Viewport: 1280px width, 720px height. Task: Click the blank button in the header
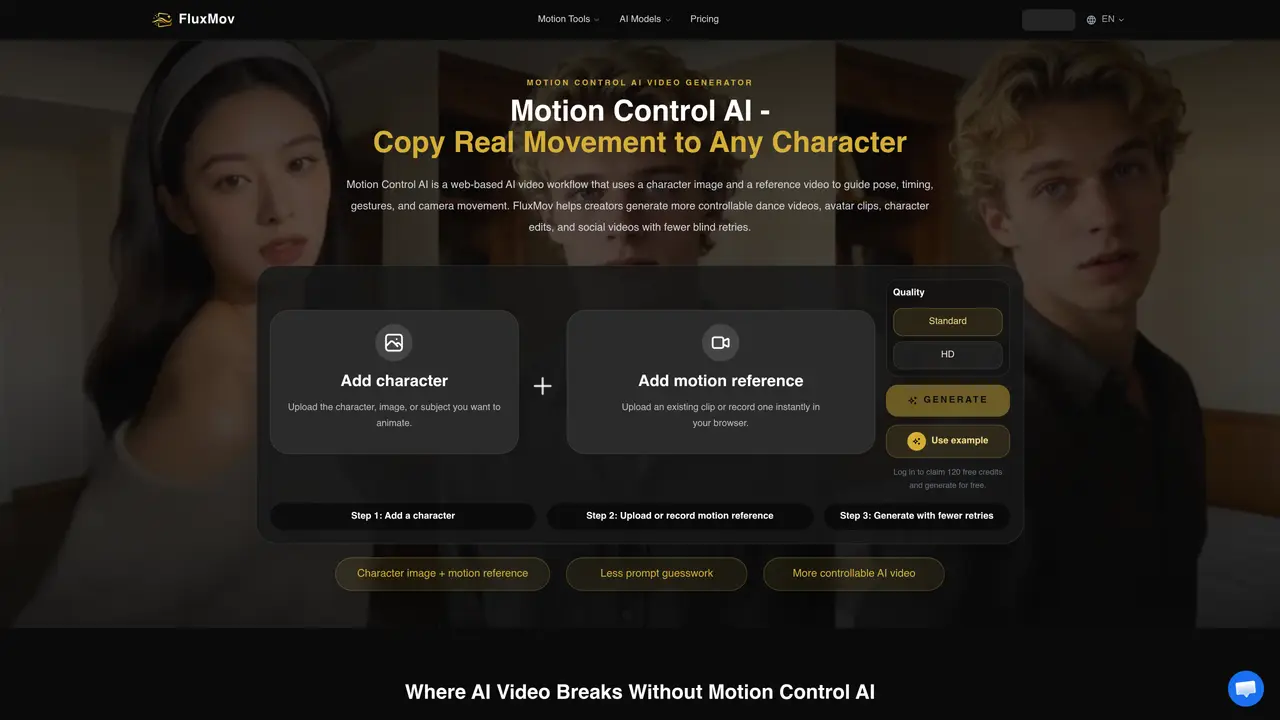[1048, 20]
